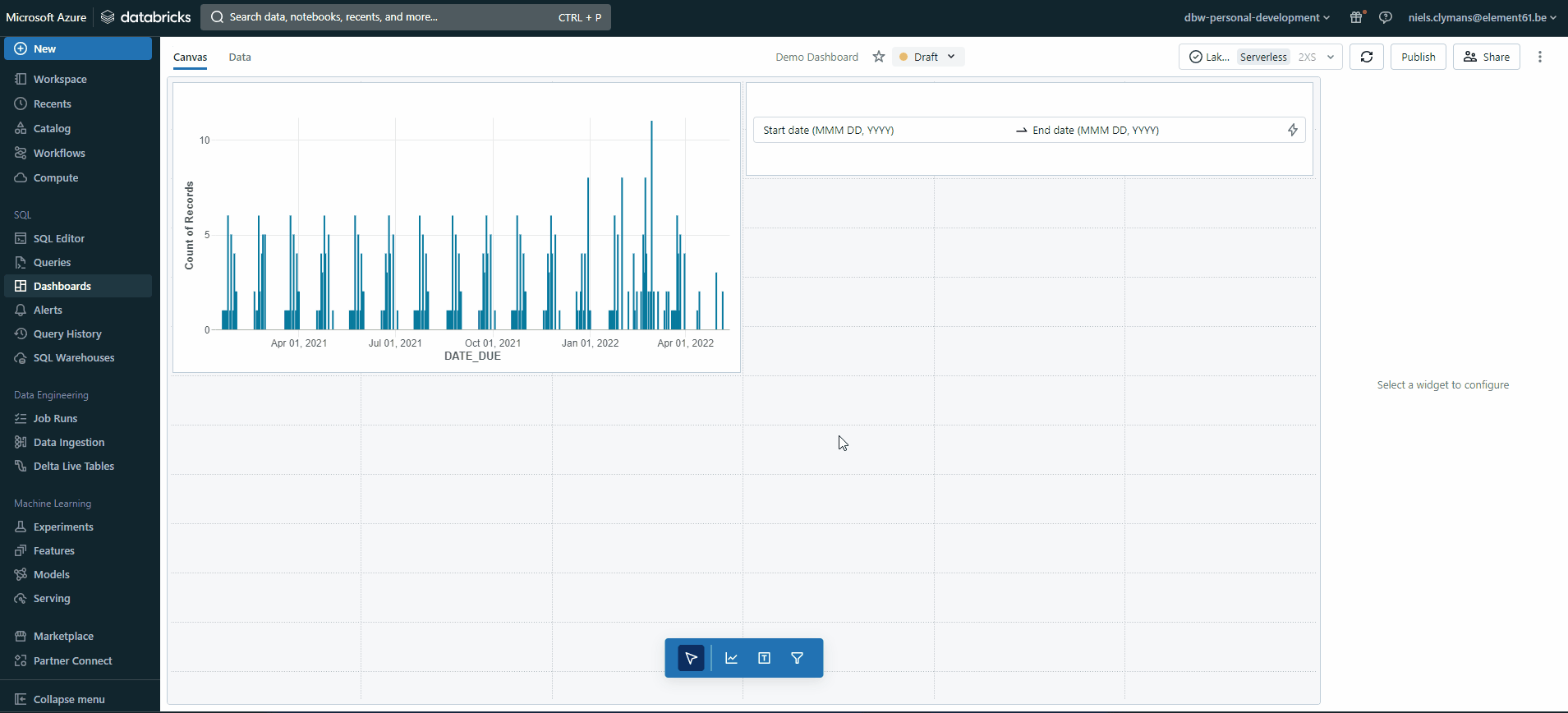This screenshot has height=713, width=1568.
Task: Add a text box widget
Action: [764, 658]
